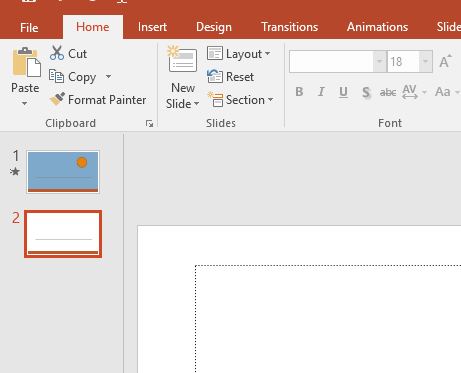Click the font size field showing 18
This screenshot has width=461, height=373.
(x=403, y=62)
